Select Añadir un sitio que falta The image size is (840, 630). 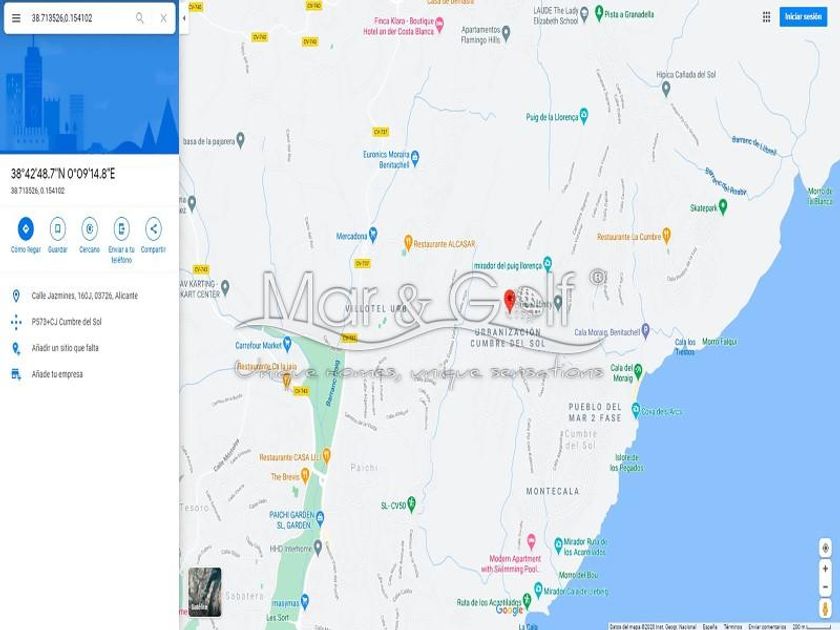(65, 348)
